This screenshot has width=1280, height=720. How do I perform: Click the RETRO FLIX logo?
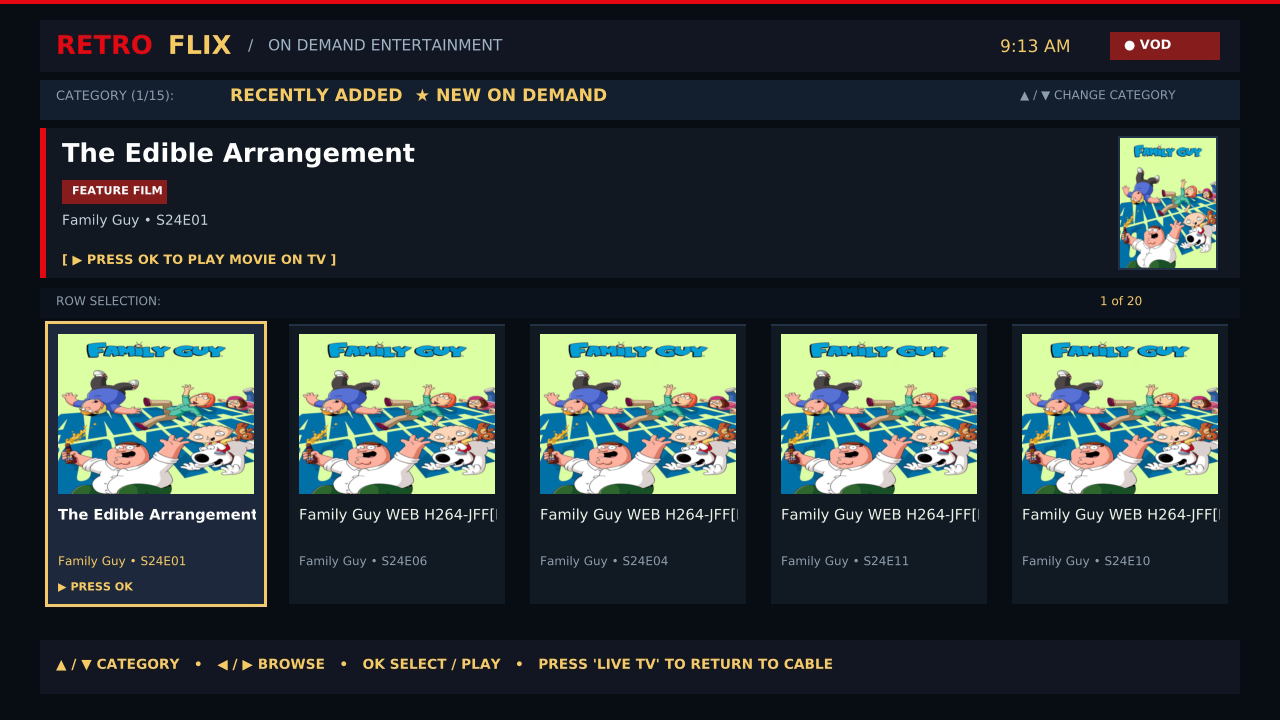click(144, 45)
